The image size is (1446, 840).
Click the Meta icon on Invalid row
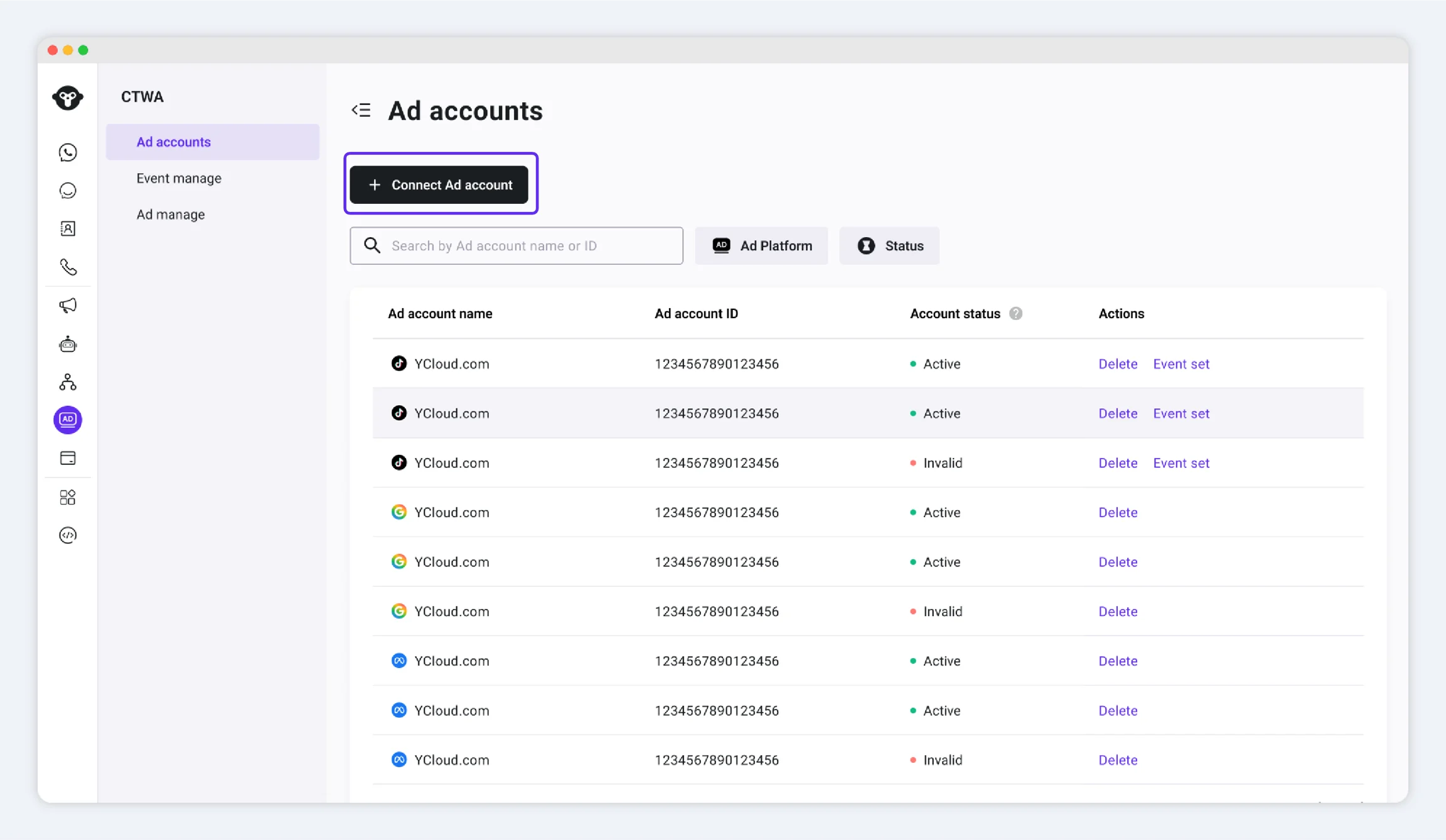[399, 760]
